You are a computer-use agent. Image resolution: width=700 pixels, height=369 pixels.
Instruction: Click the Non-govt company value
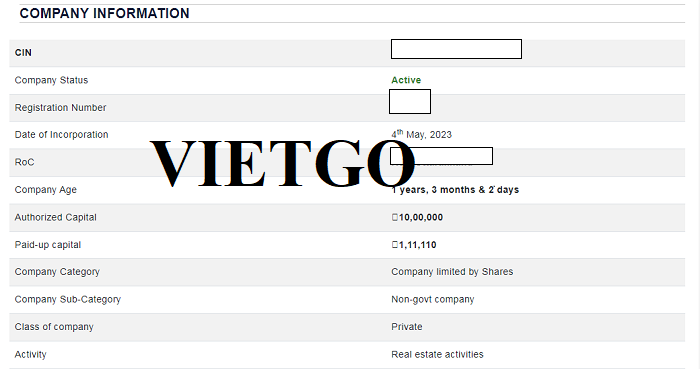coord(433,299)
